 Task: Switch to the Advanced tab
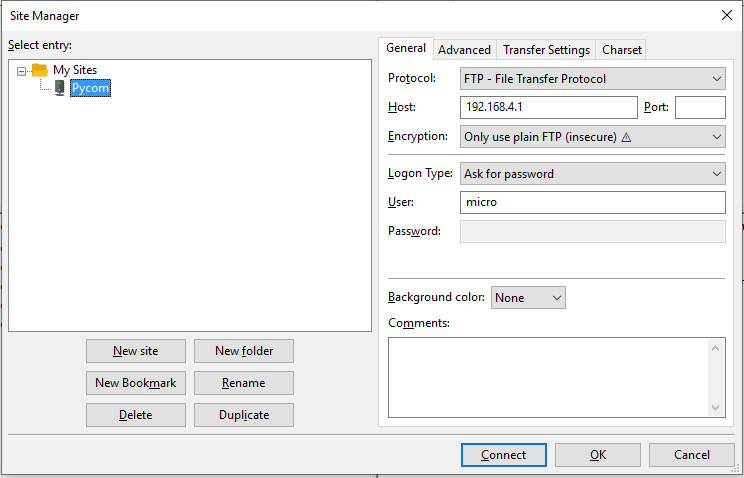pyautogui.click(x=464, y=49)
